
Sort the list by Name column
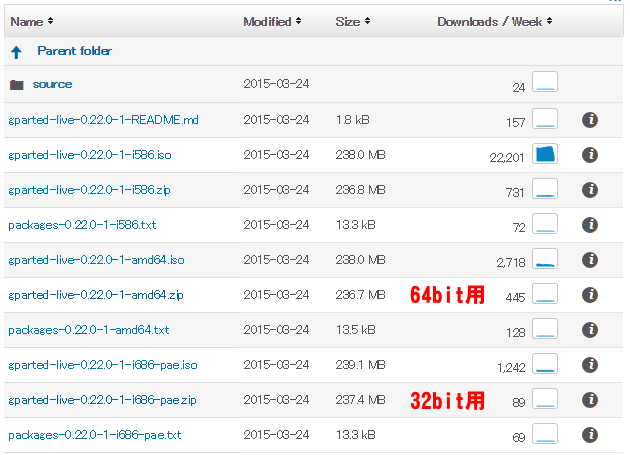coord(32,22)
